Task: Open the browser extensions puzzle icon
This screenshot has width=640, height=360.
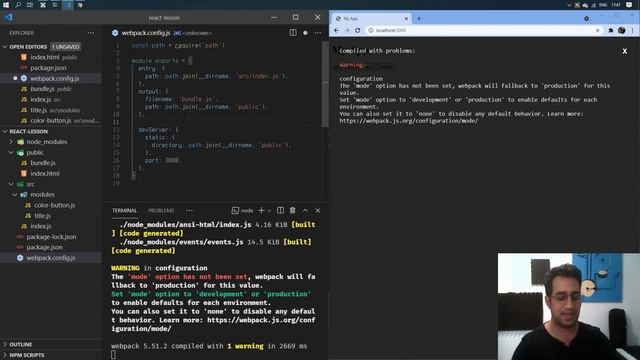Action: pos(611,30)
